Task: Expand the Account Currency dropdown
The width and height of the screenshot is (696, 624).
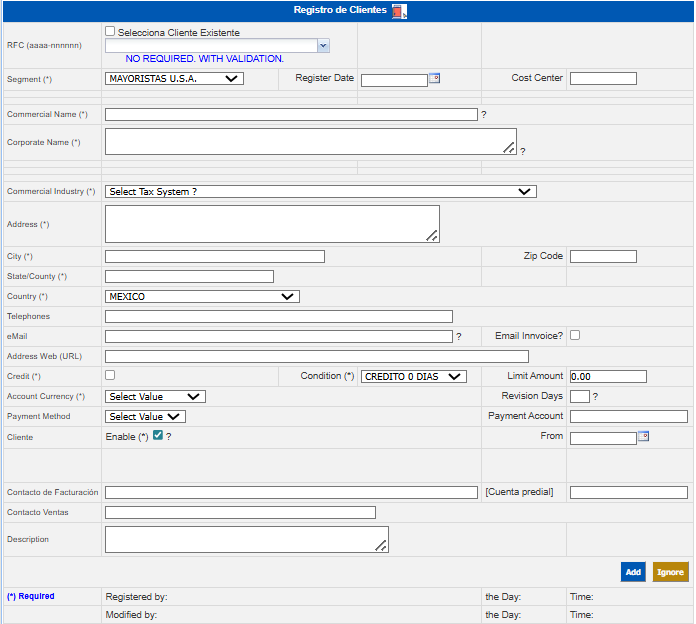Action: (155, 397)
